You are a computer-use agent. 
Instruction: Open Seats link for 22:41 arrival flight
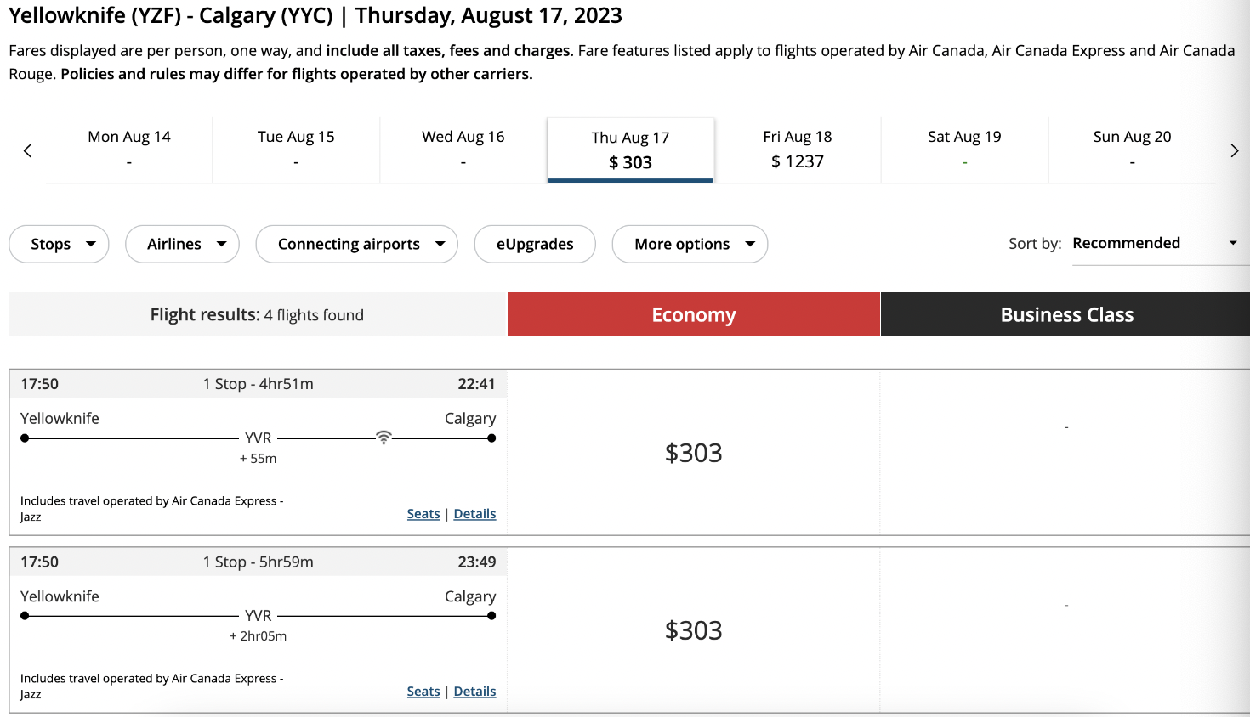tap(423, 514)
